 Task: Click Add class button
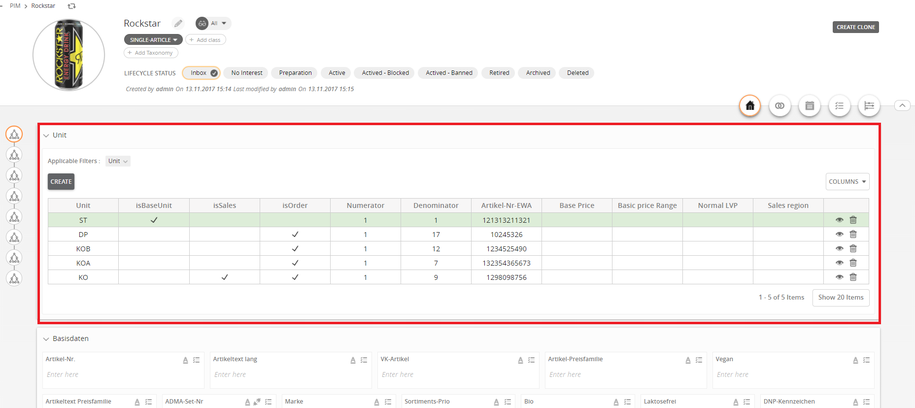pos(206,40)
